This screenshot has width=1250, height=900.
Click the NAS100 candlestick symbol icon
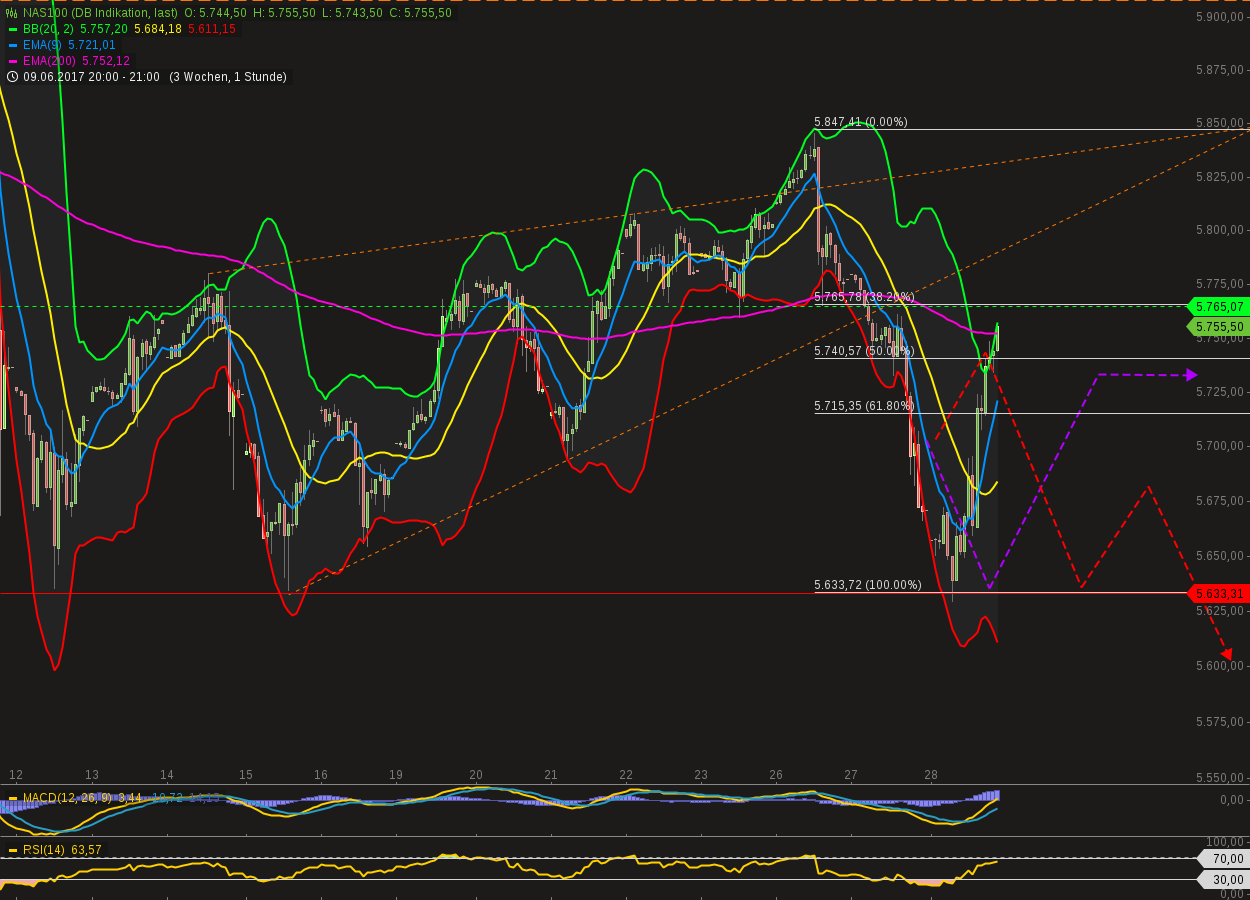10,14
